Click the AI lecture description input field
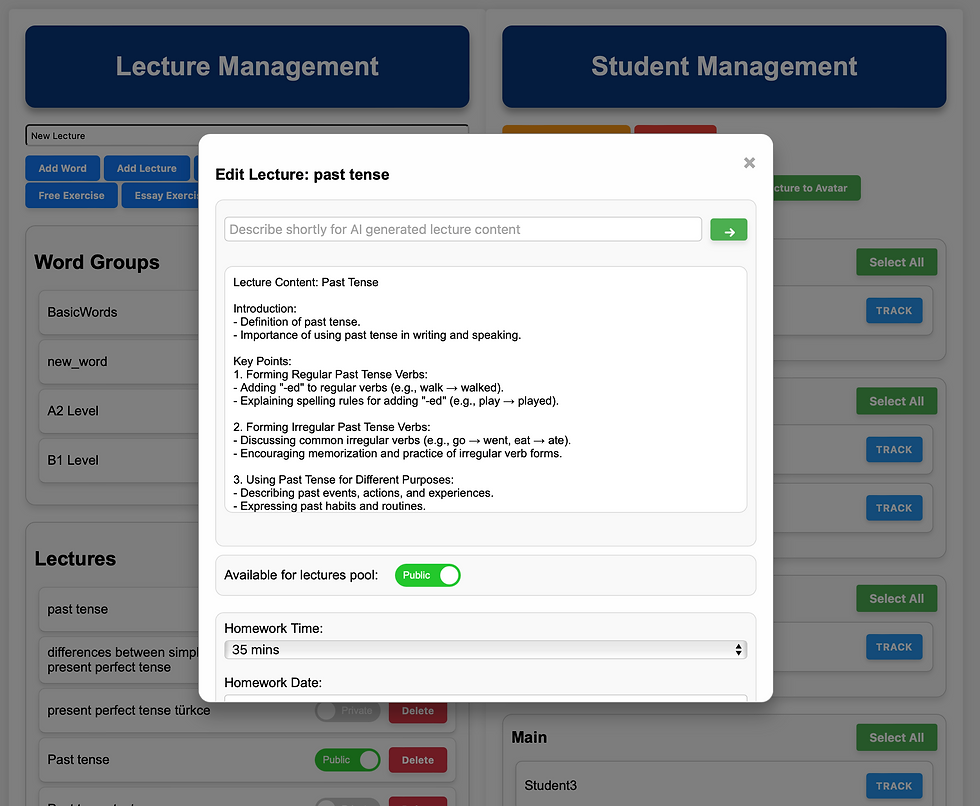This screenshot has width=980, height=806. (x=463, y=230)
